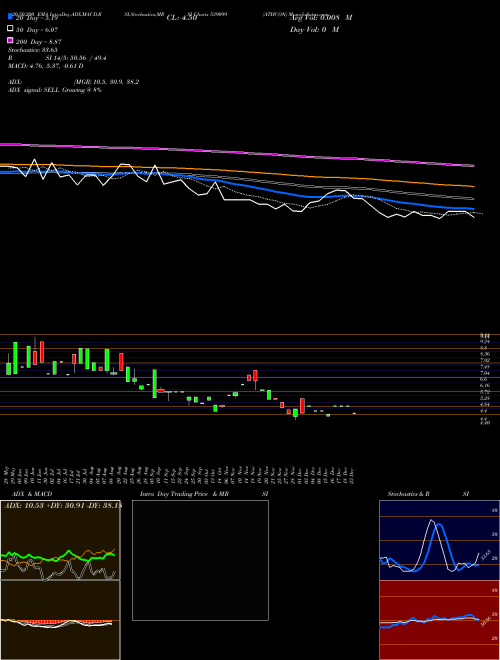Click the ADX lines sub-chart
The image size is (500, 660).
[x=60, y=540]
